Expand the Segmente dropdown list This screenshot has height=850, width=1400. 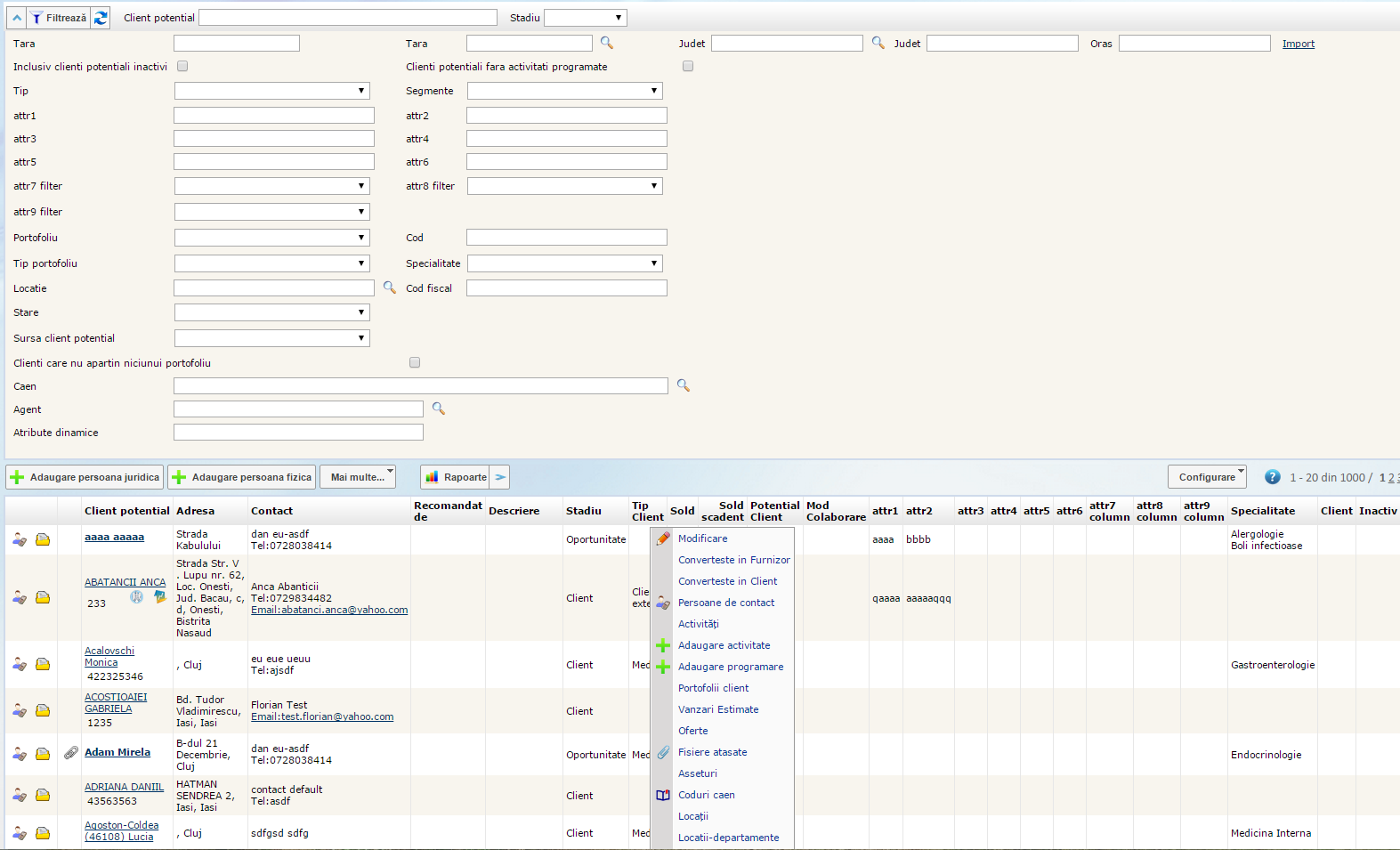click(564, 91)
